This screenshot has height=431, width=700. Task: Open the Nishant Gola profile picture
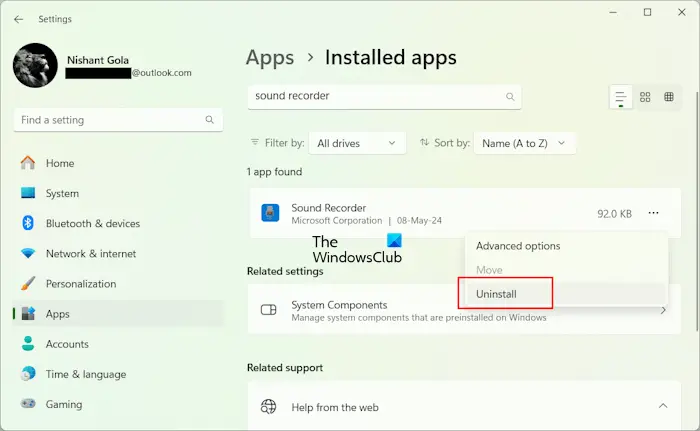[x=35, y=65]
